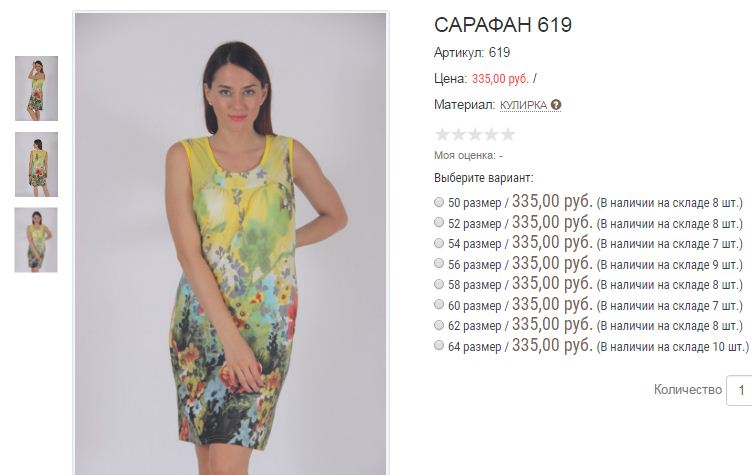Screen dimensions: 752x475
Task: Show the third thumbnail of front view
Action: [x=36, y=240]
